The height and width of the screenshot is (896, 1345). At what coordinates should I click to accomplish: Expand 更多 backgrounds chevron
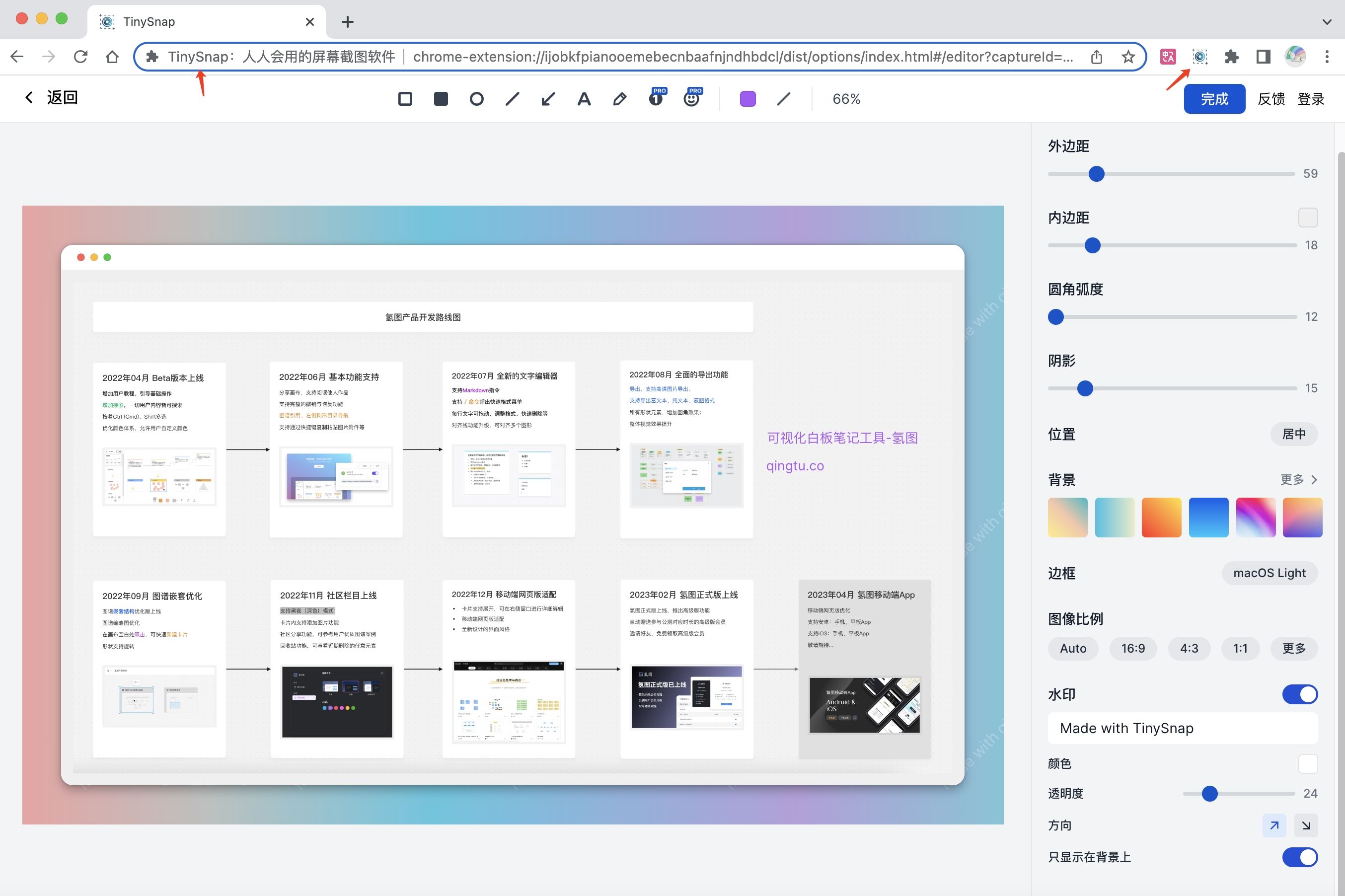pos(1299,479)
